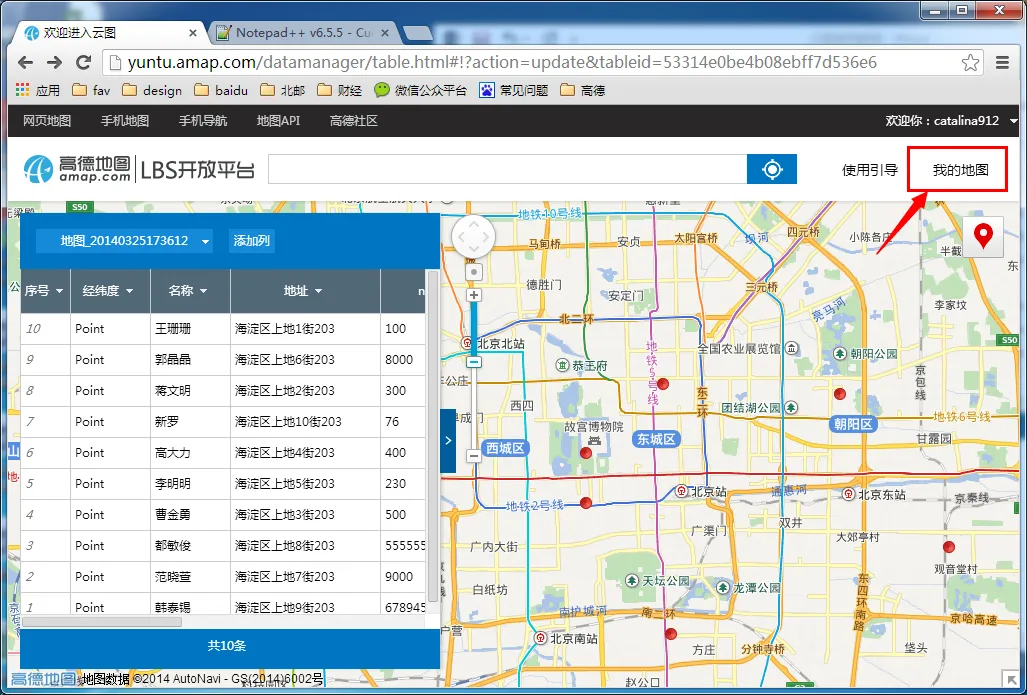Viewport: 1027px width, 695px height.
Task: Open 地图API in top navigation
Action: [278, 121]
